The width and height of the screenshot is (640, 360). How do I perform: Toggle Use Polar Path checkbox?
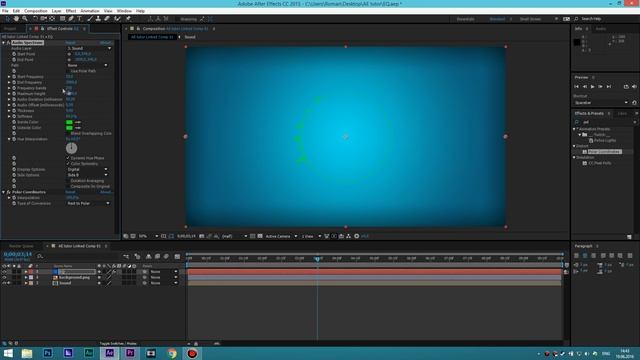click(x=68, y=71)
